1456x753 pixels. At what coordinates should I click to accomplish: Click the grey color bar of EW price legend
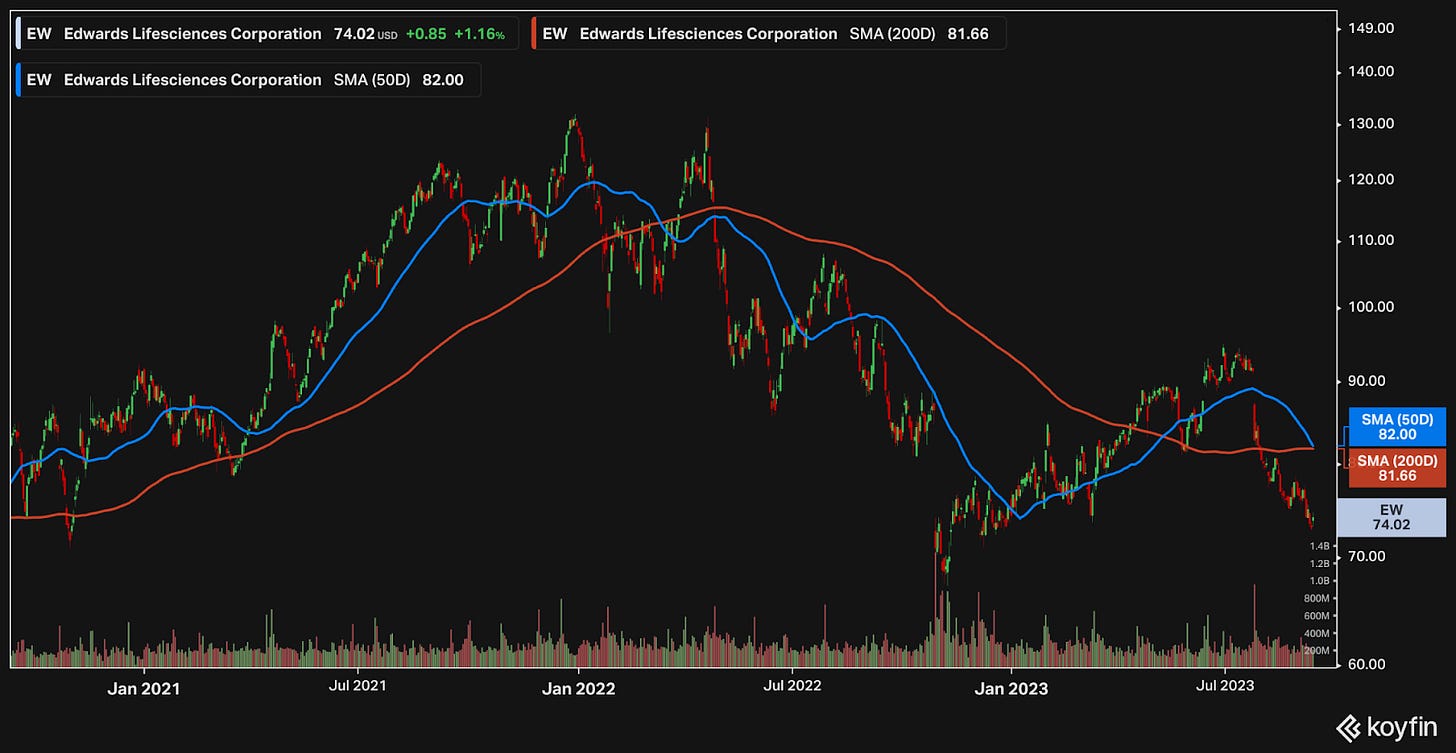(20, 33)
